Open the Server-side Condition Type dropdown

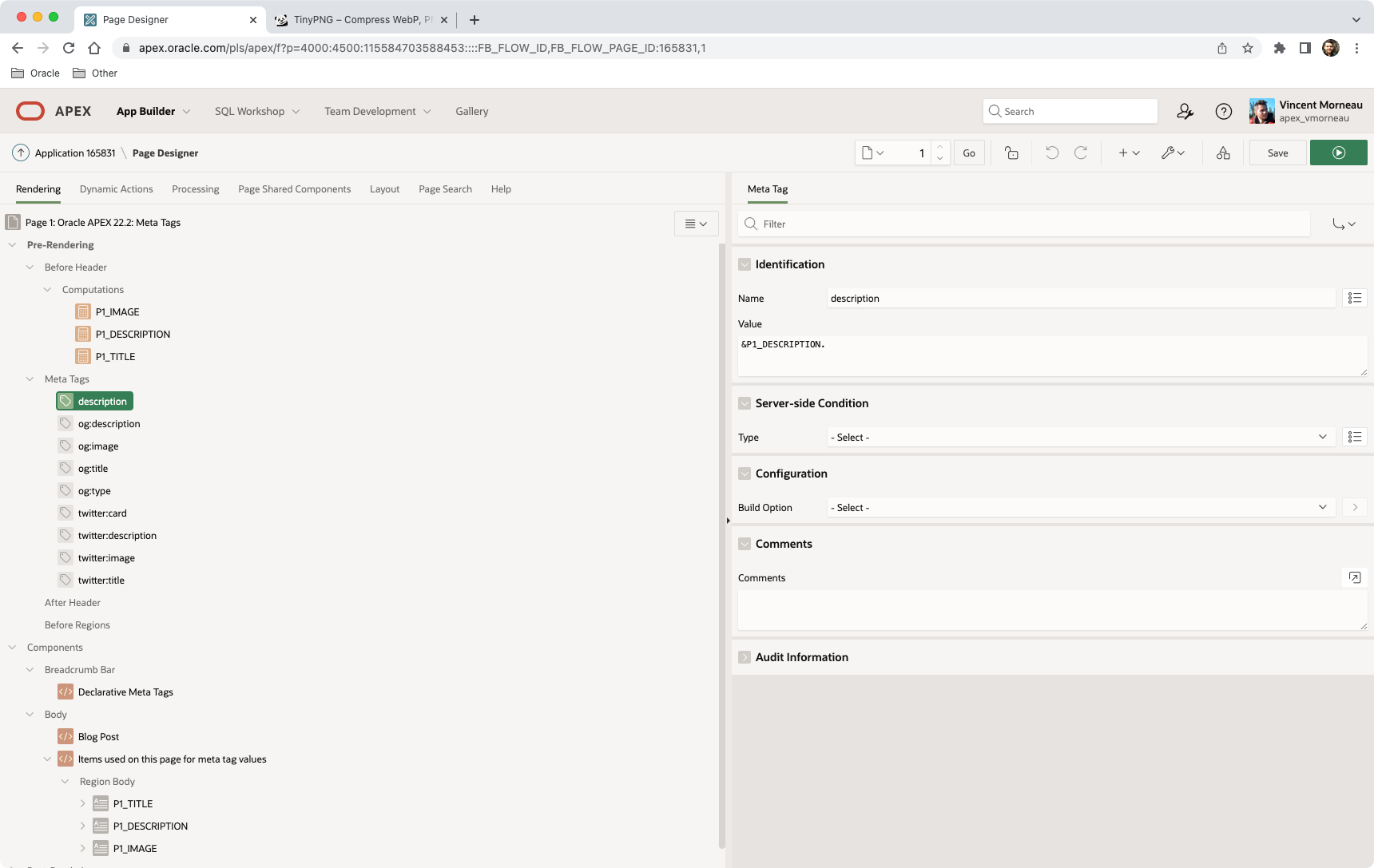coord(1082,437)
